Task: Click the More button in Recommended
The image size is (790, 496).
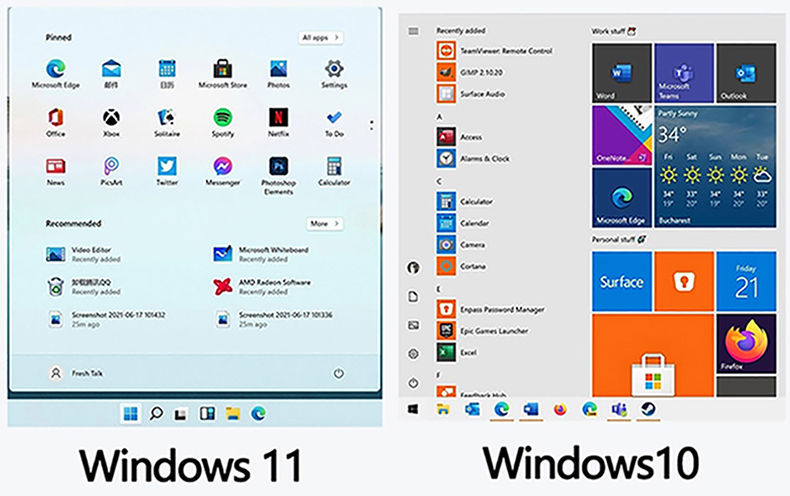Action: pos(324,223)
